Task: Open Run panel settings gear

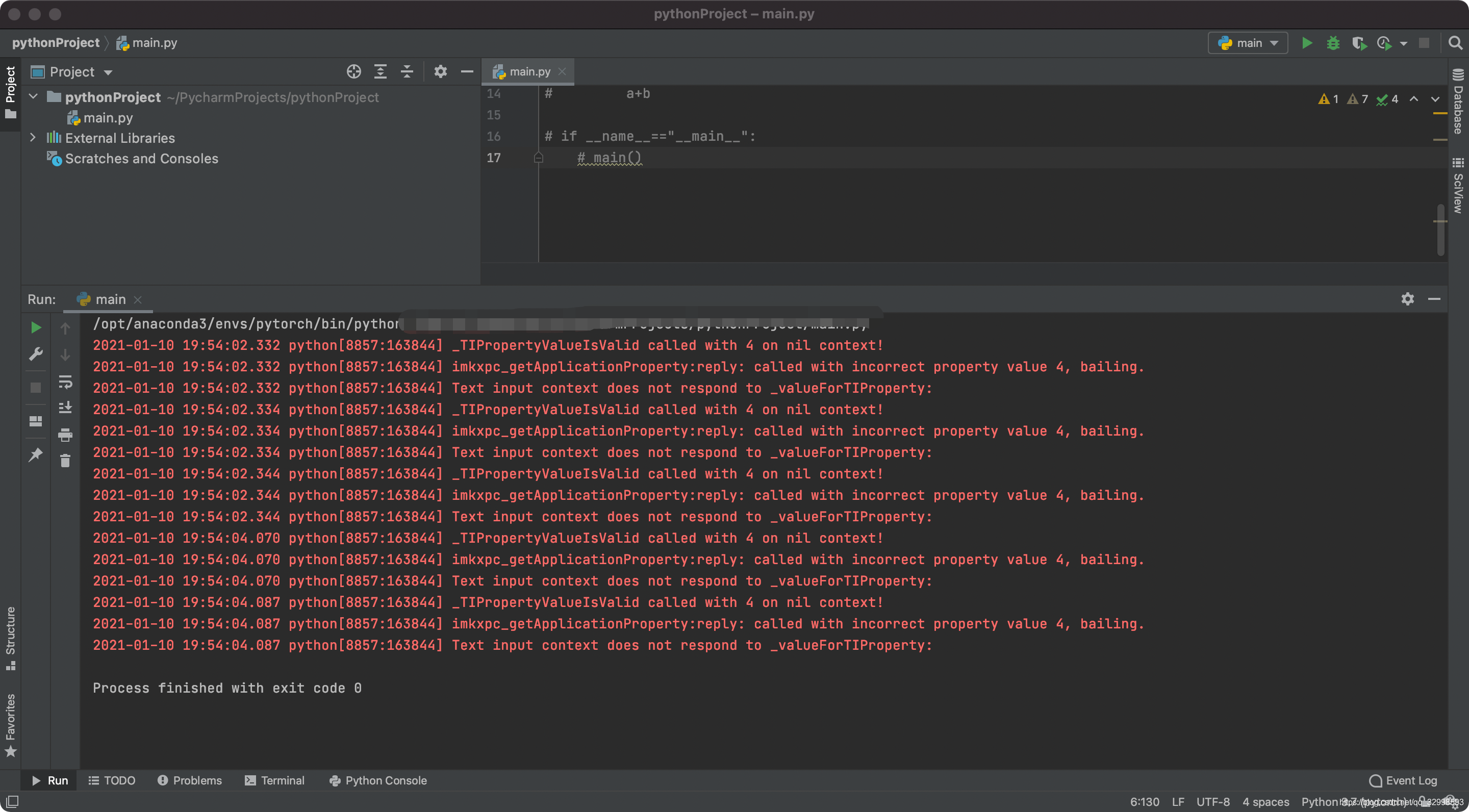Action: tap(1407, 299)
